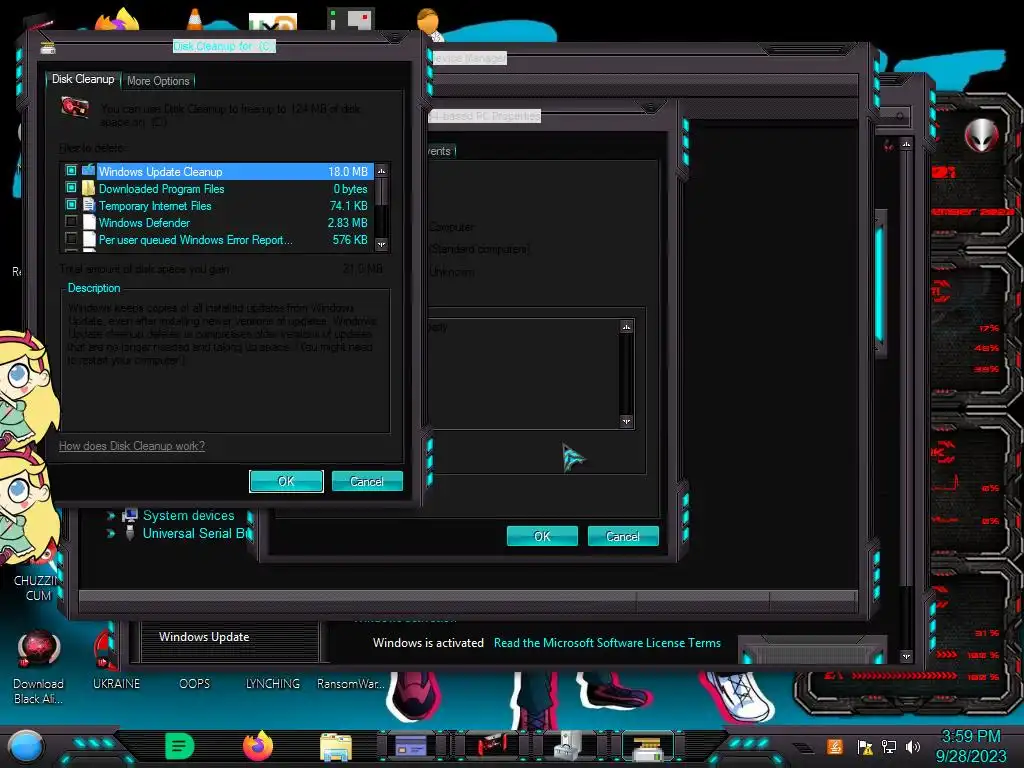Click the UKRAINE desktop icon label
This screenshot has width=1024, height=768.
(116, 684)
